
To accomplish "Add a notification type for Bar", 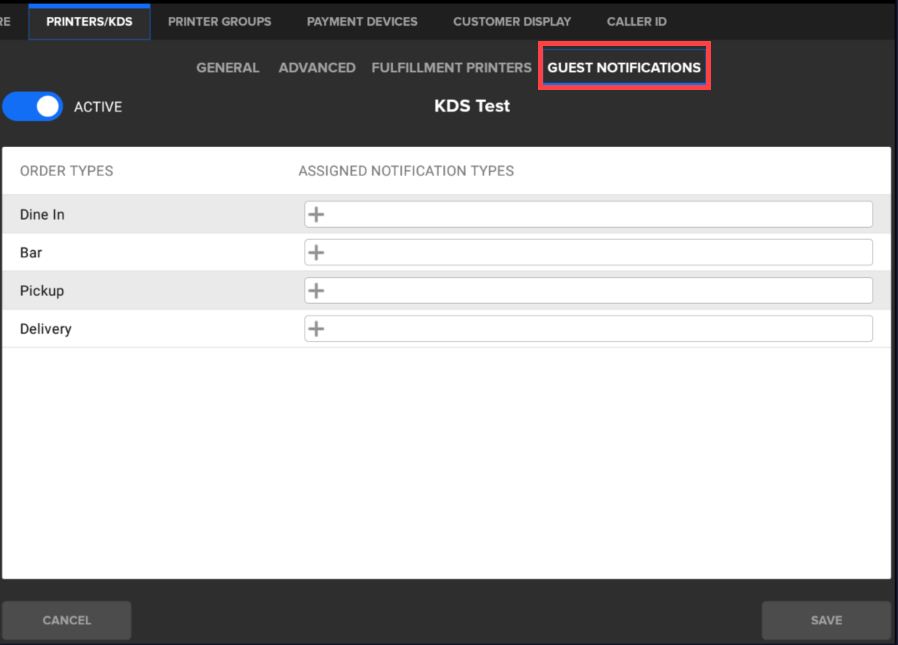I will 316,252.
